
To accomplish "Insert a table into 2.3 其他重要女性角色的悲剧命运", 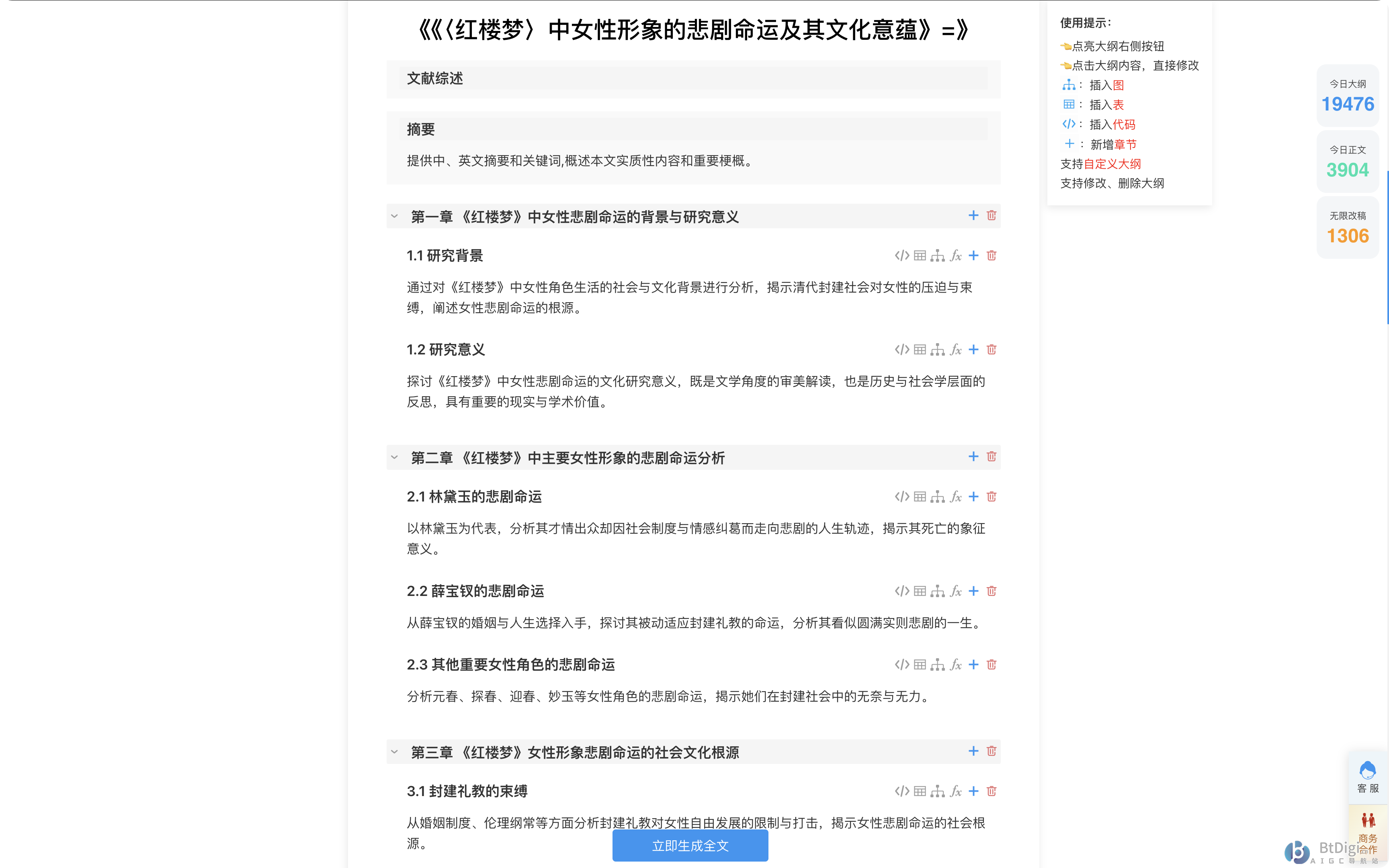I will (x=920, y=664).
